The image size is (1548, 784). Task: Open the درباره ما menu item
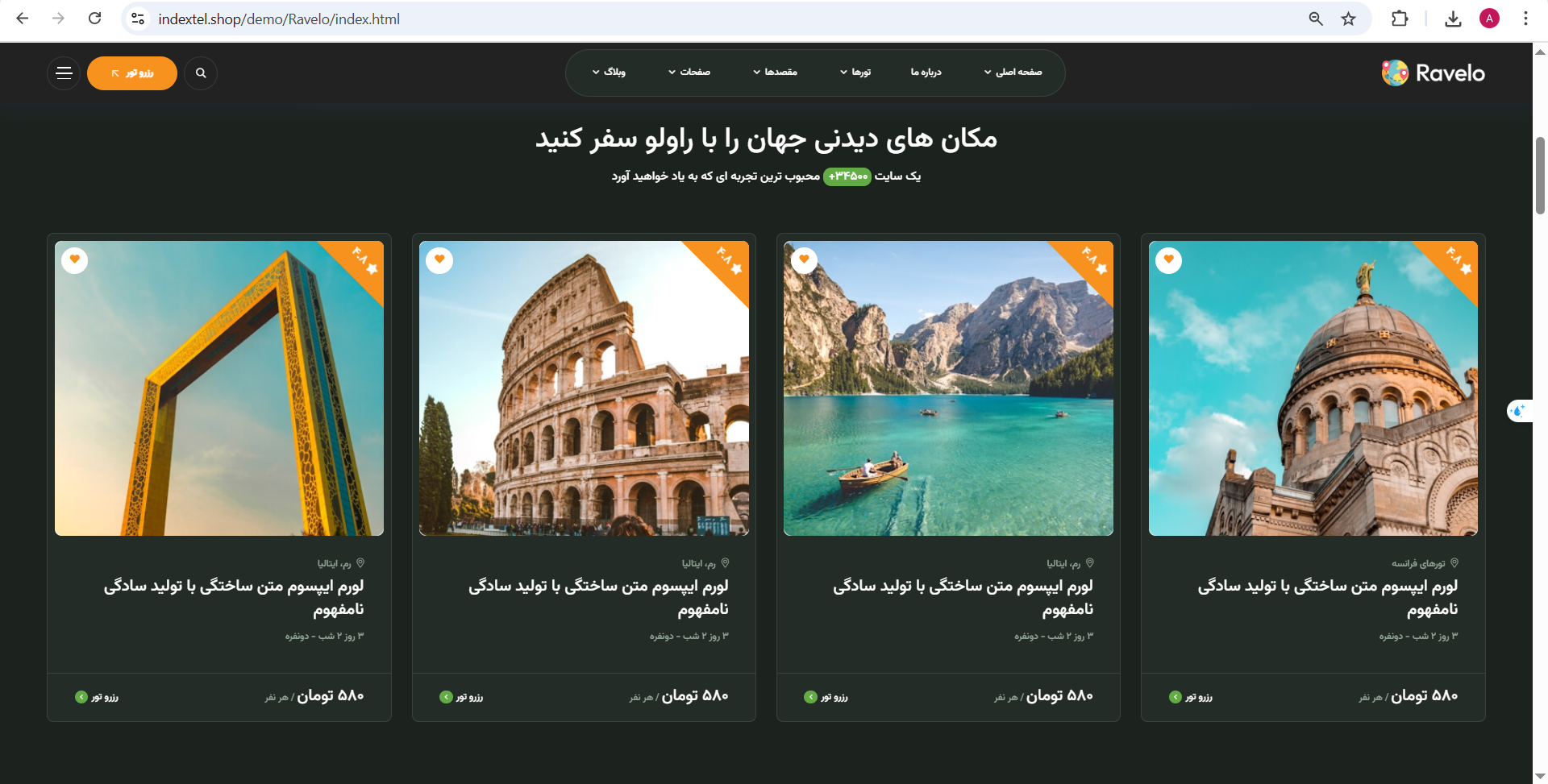[926, 73]
